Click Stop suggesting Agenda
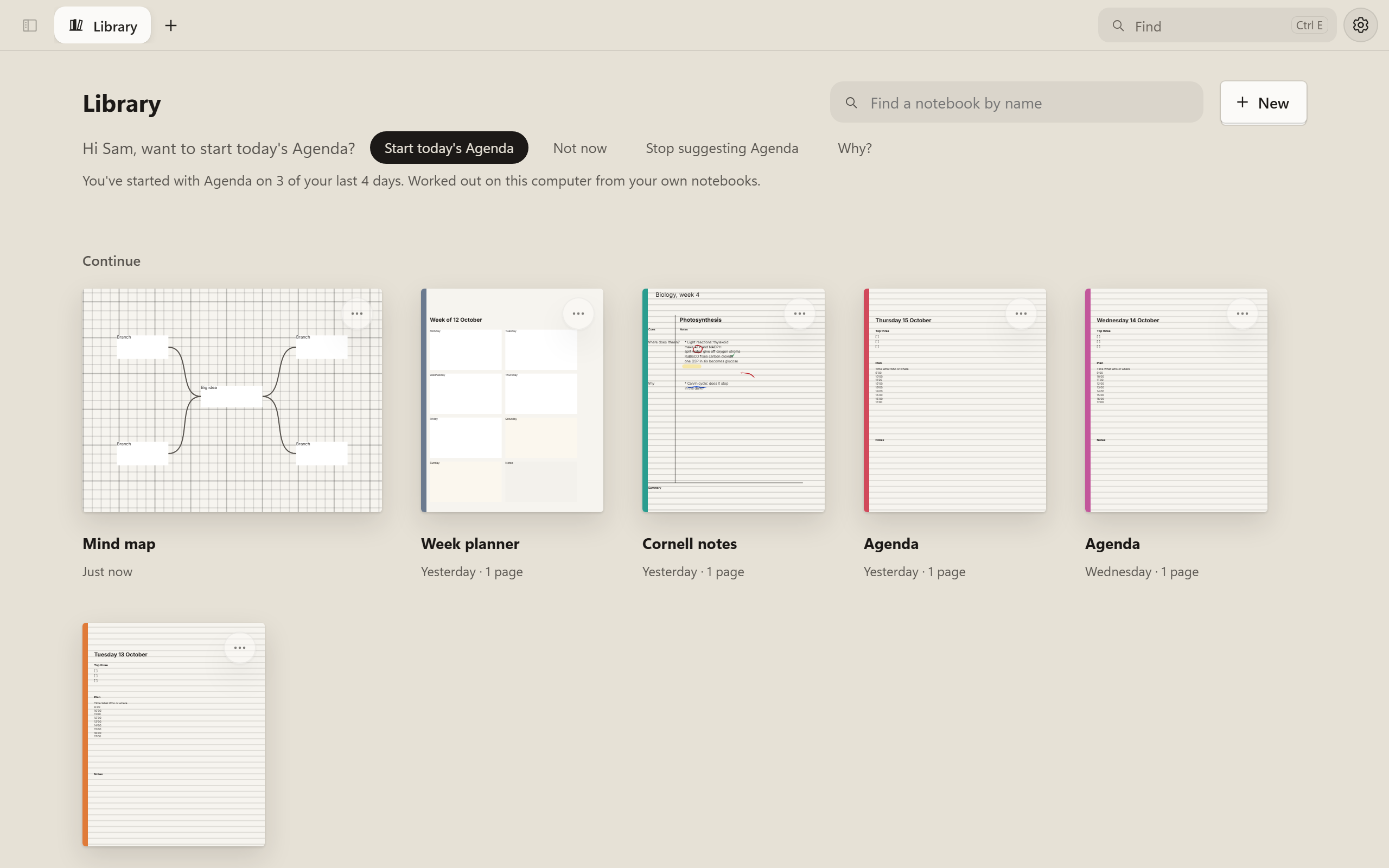 pyautogui.click(x=722, y=148)
